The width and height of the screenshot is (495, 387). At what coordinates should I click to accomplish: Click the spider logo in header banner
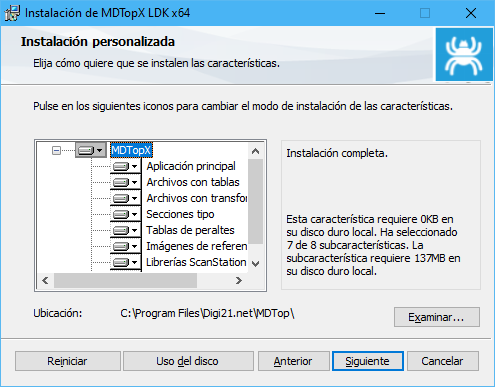click(464, 55)
